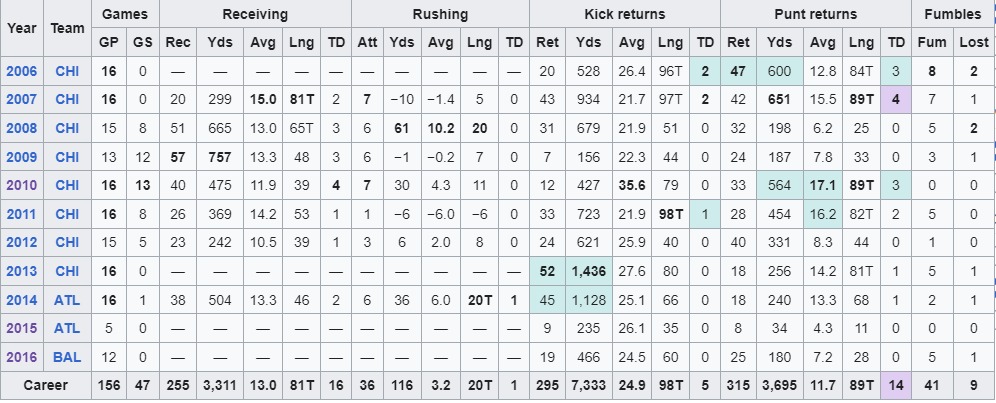Click the CHI team link in 2012 row

coord(67,243)
